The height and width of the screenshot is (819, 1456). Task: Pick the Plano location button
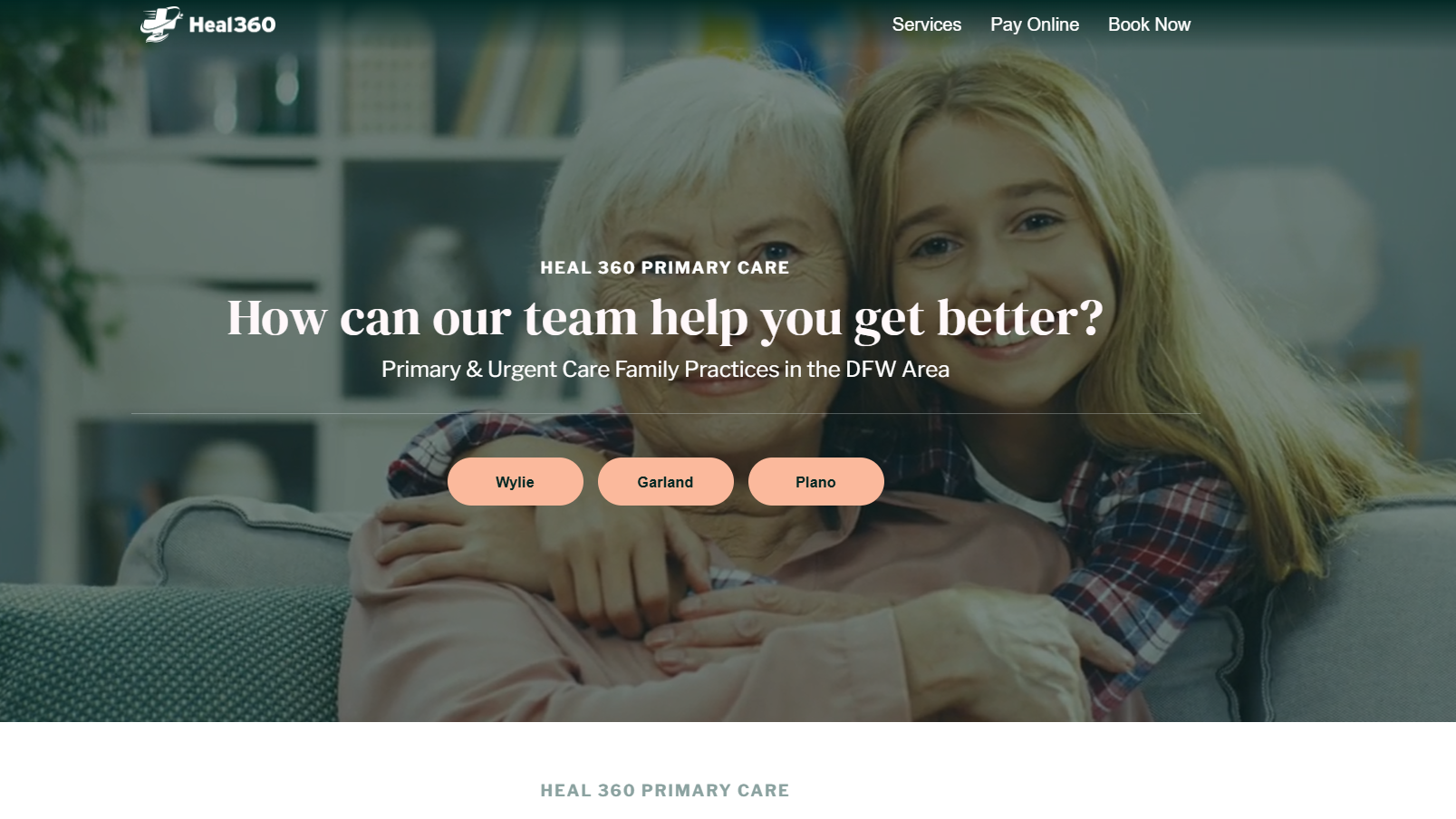[x=816, y=482]
